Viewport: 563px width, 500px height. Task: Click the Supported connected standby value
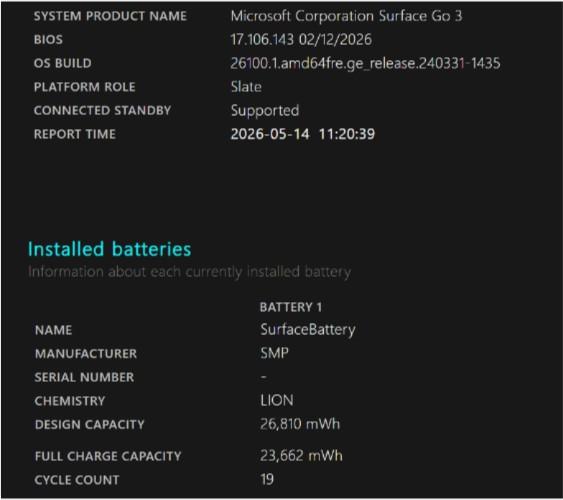click(265, 111)
